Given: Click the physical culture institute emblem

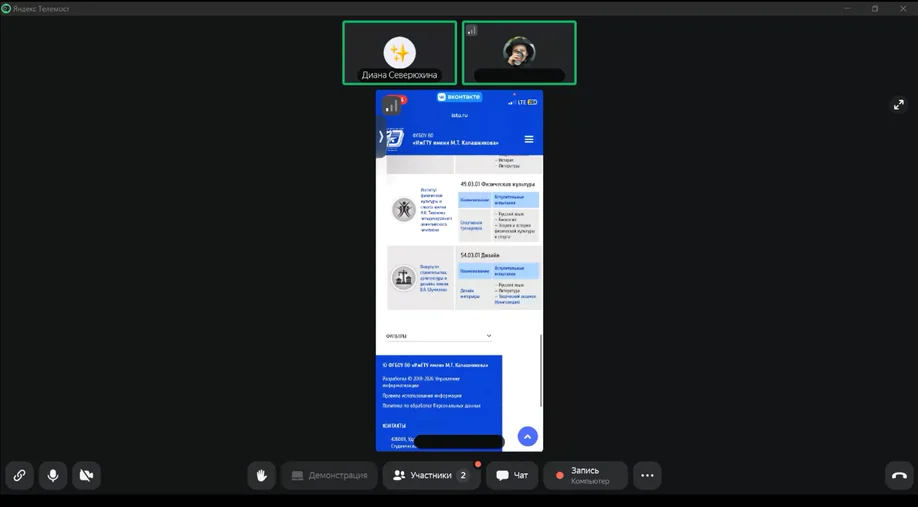Looking at the screenshot, I should [403, 209].
